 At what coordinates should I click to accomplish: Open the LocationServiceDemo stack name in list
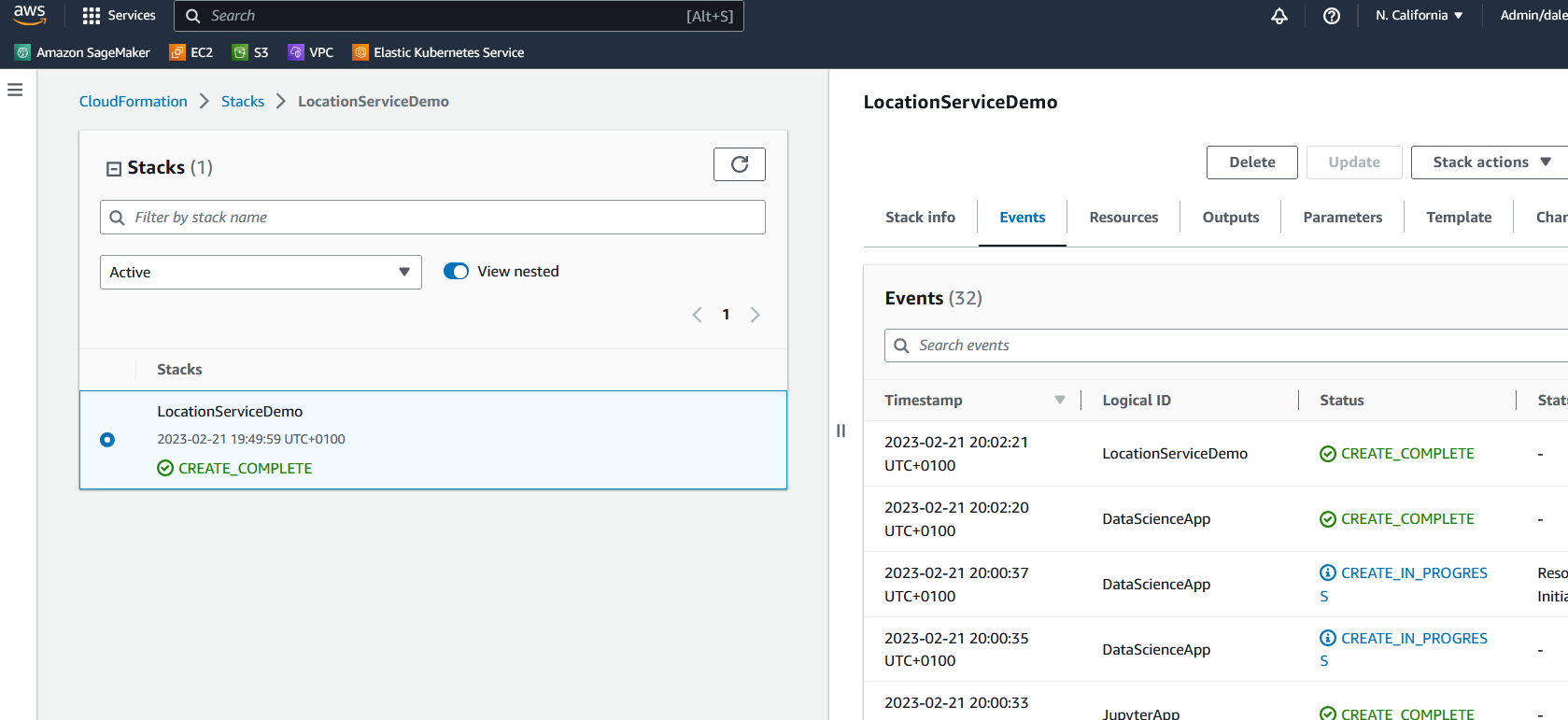[230, 411]
